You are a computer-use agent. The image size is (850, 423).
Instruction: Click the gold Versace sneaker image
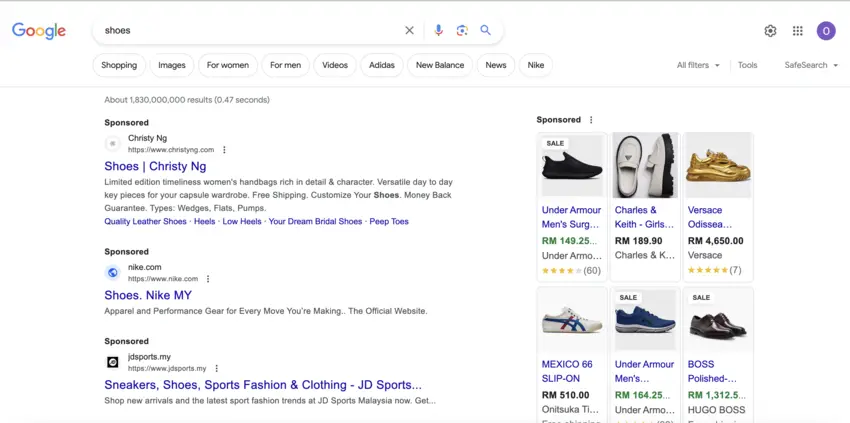(x=718, y=165)
